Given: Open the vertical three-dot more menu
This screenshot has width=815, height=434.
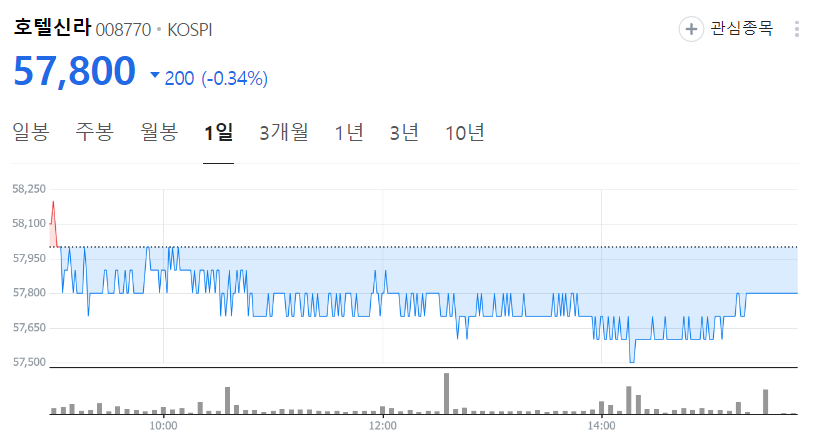Looking at the screenshot, I should point(796,29).
